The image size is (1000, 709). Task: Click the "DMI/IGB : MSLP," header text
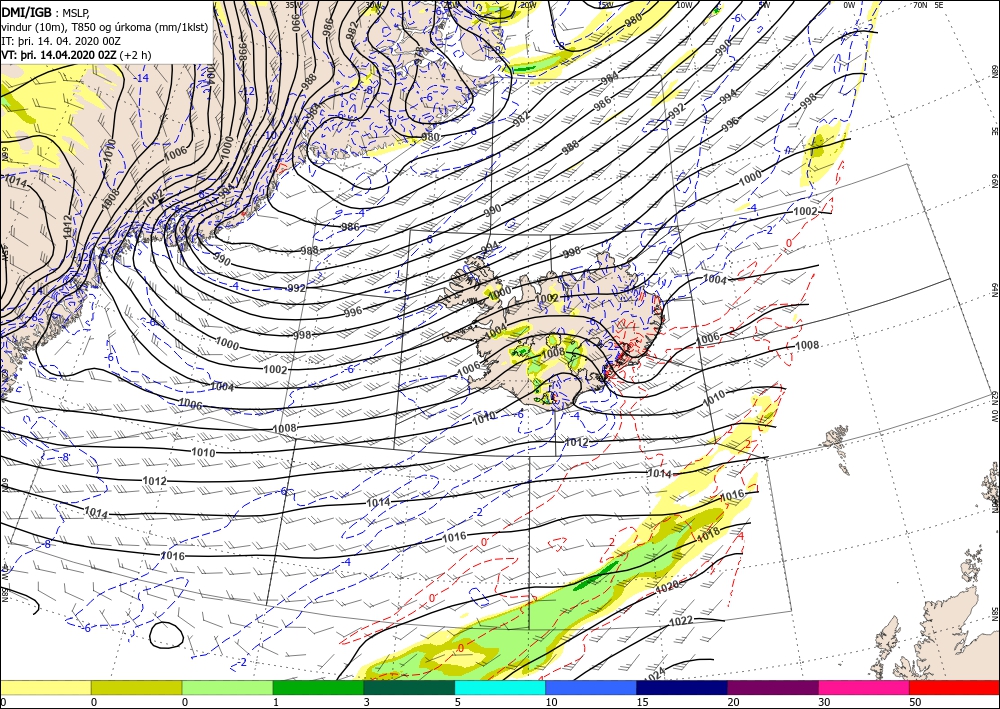click(47, 11)
